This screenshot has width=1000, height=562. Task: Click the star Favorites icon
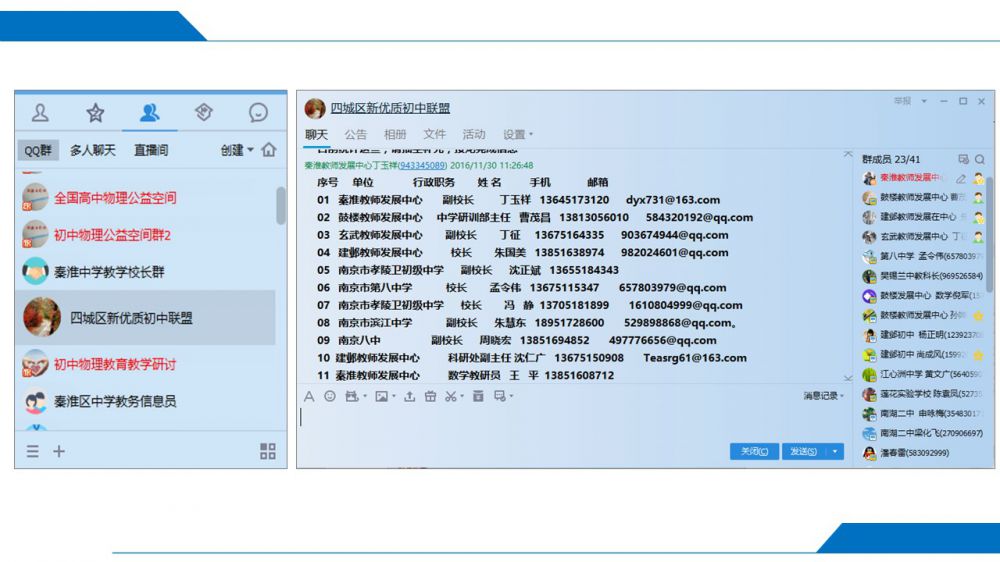95,112
